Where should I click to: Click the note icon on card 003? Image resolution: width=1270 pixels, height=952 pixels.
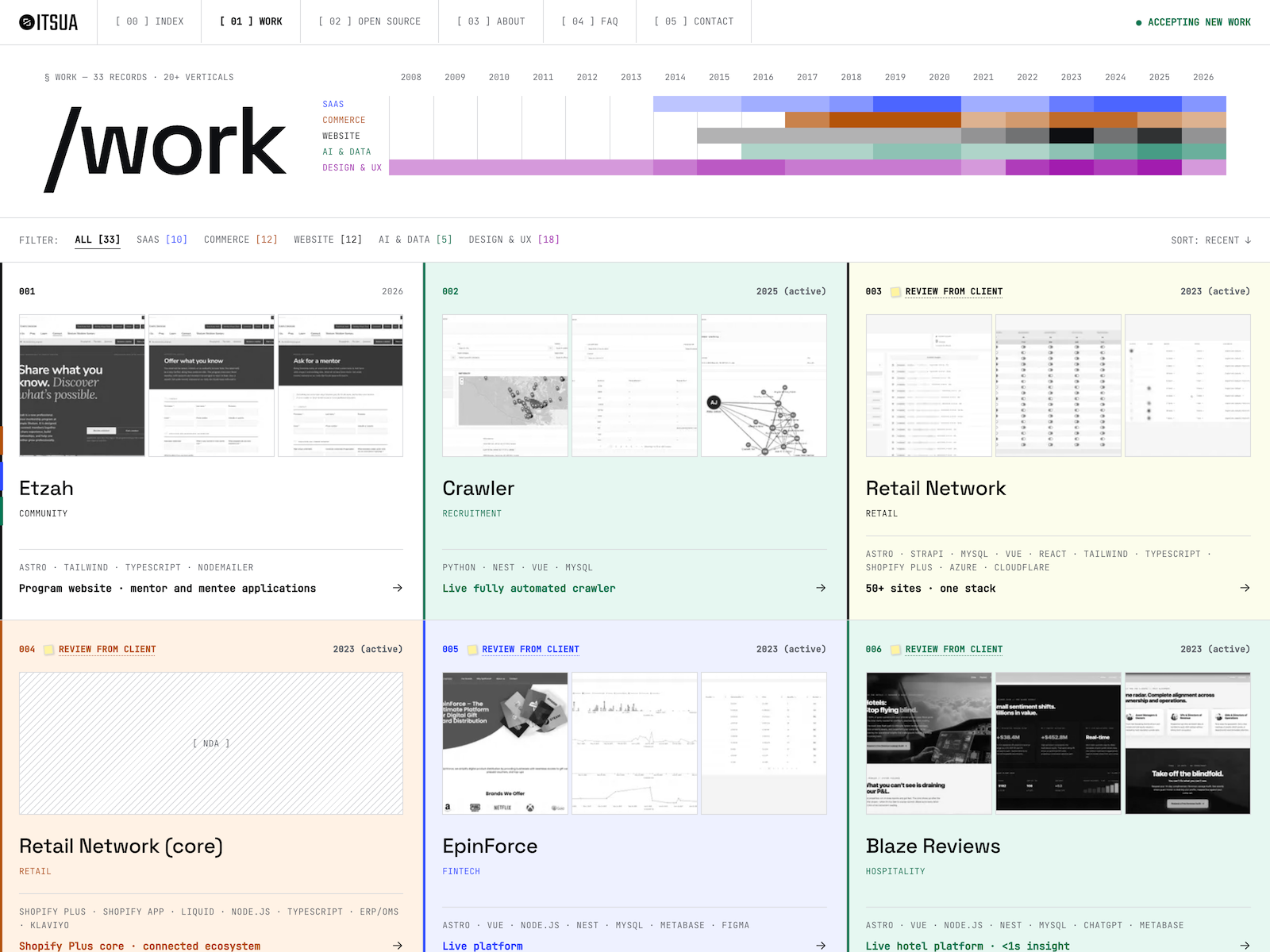click(x=895, y=292)
